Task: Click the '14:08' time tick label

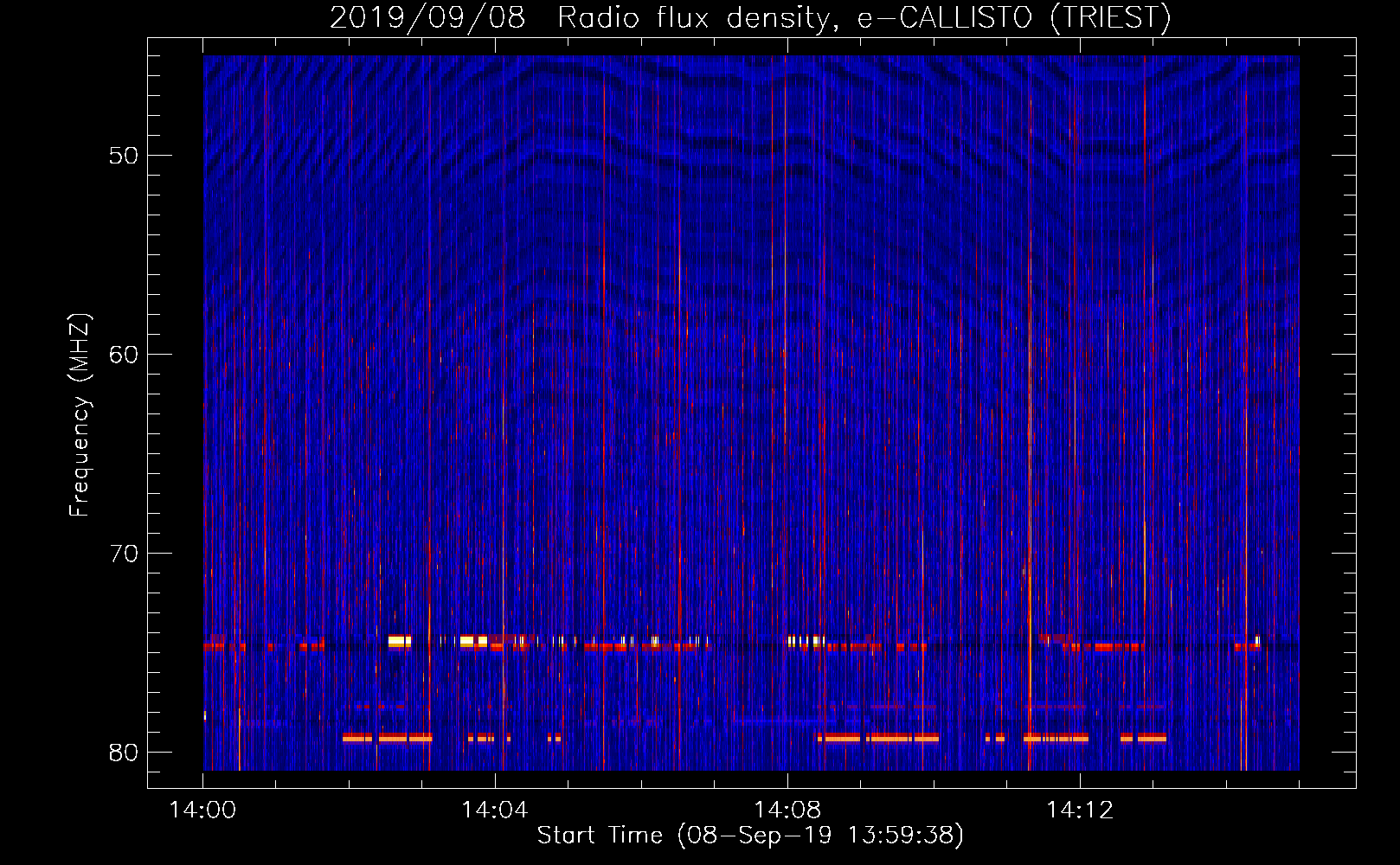Action: pos(787,811)
